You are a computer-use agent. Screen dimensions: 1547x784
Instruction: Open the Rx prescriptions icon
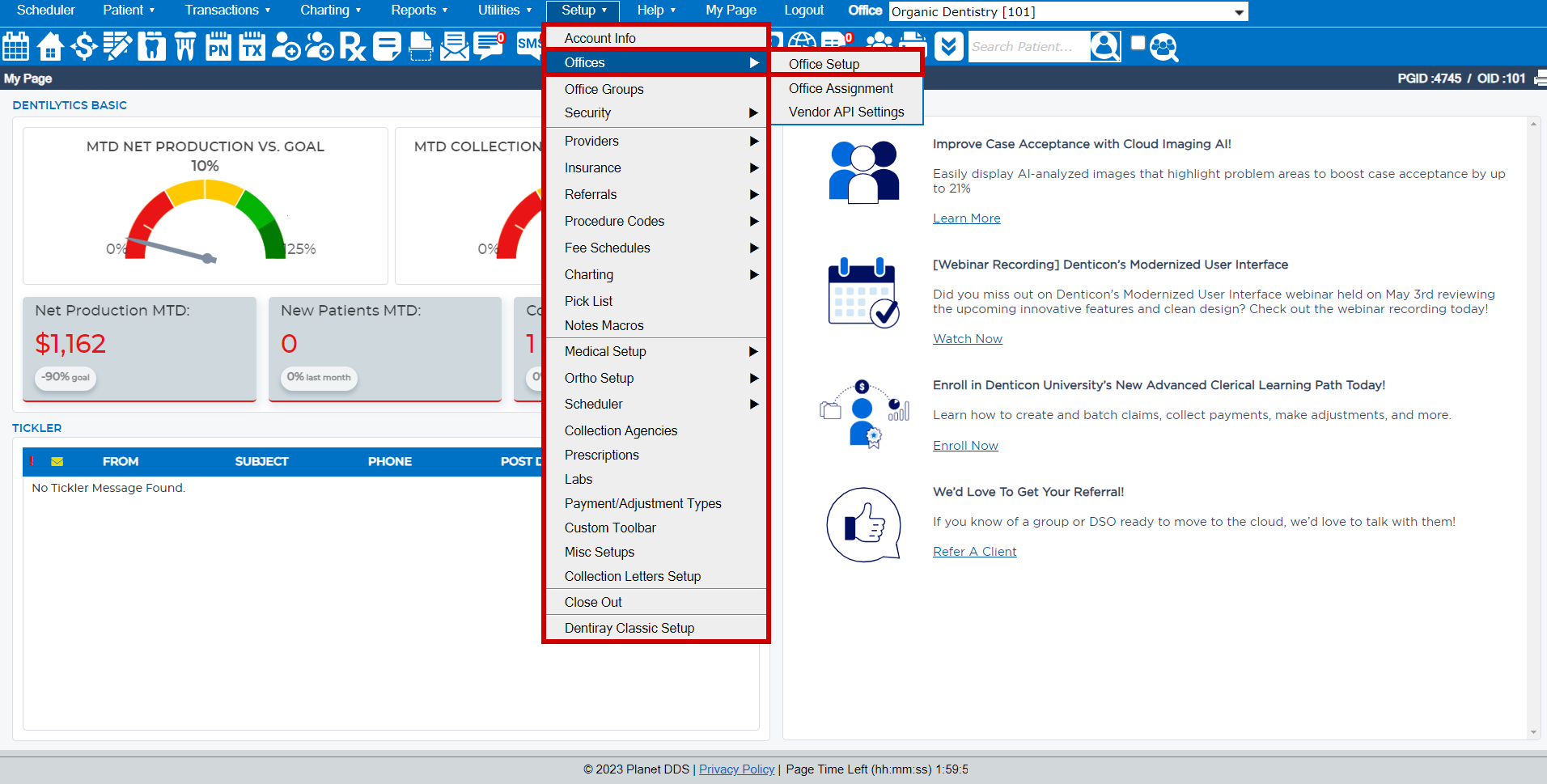tap(353, 46)
